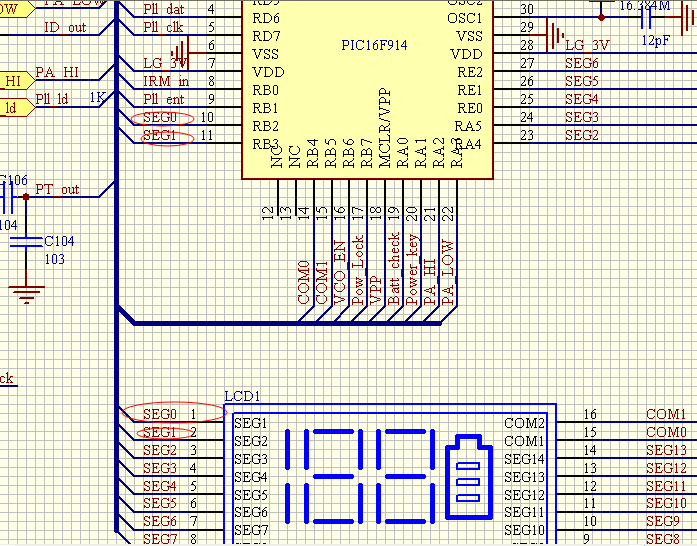
Task: Click the thick vertical bus line
Action: click(117, 267)
